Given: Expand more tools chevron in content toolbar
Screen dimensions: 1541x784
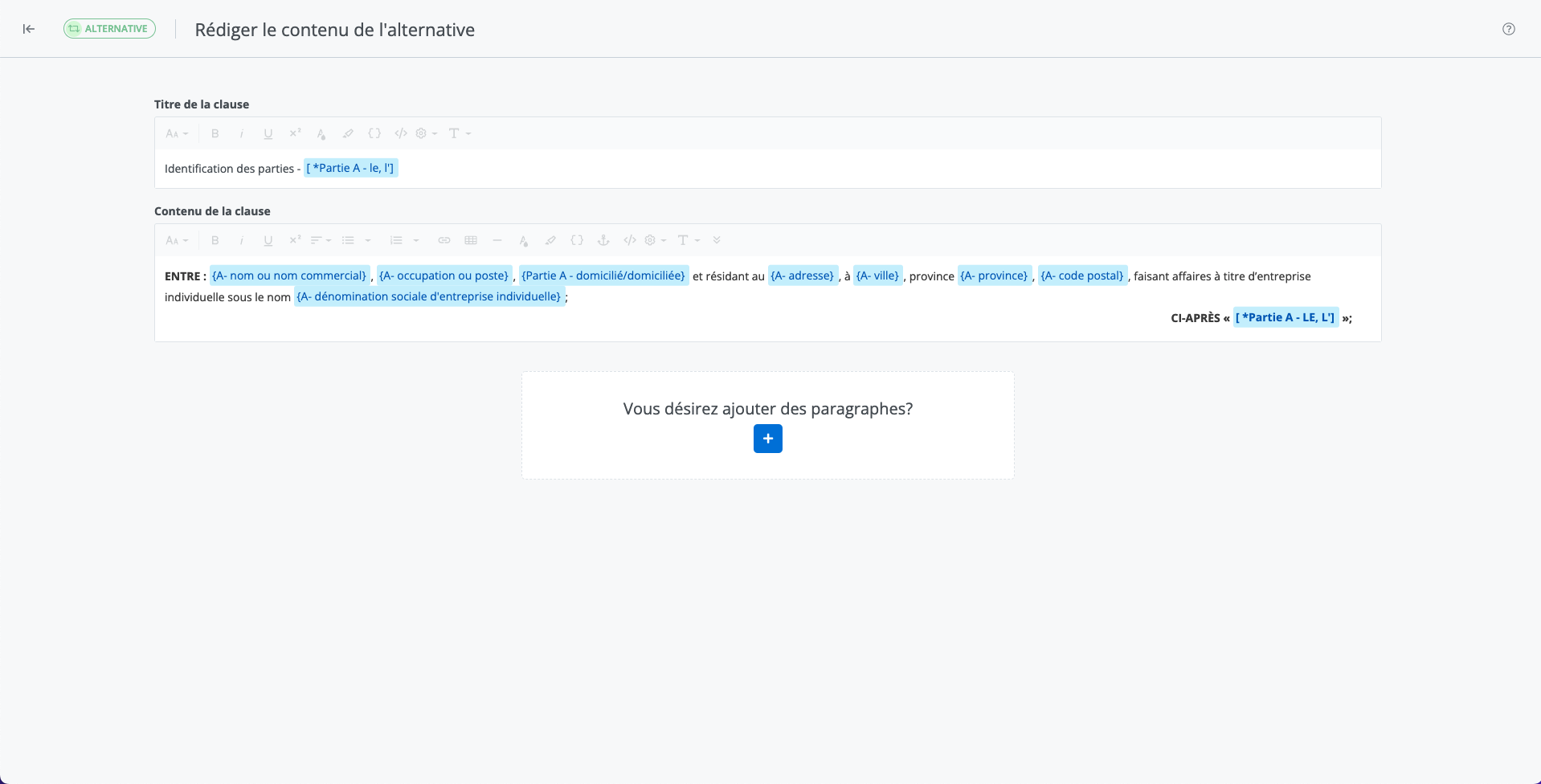Looking at the screenshot, I should (717, 240).
